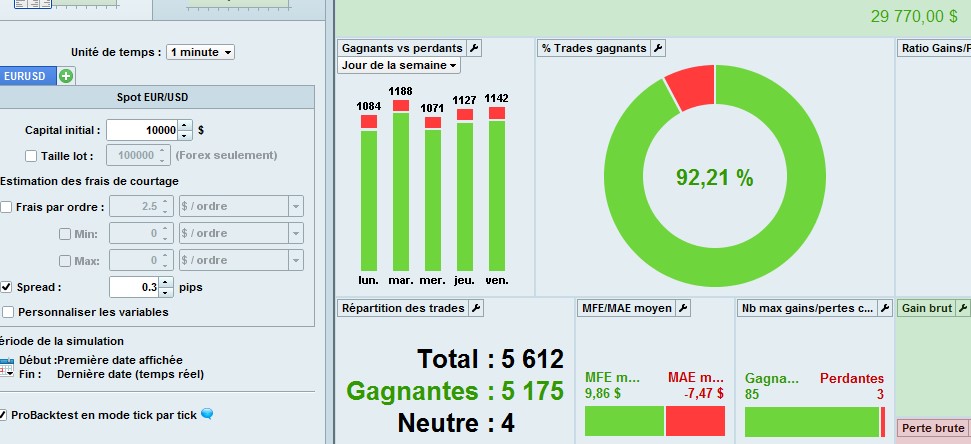Increase Capital initial with up arrow
This screenshot has width=971, height=444.
coord(185,125)
